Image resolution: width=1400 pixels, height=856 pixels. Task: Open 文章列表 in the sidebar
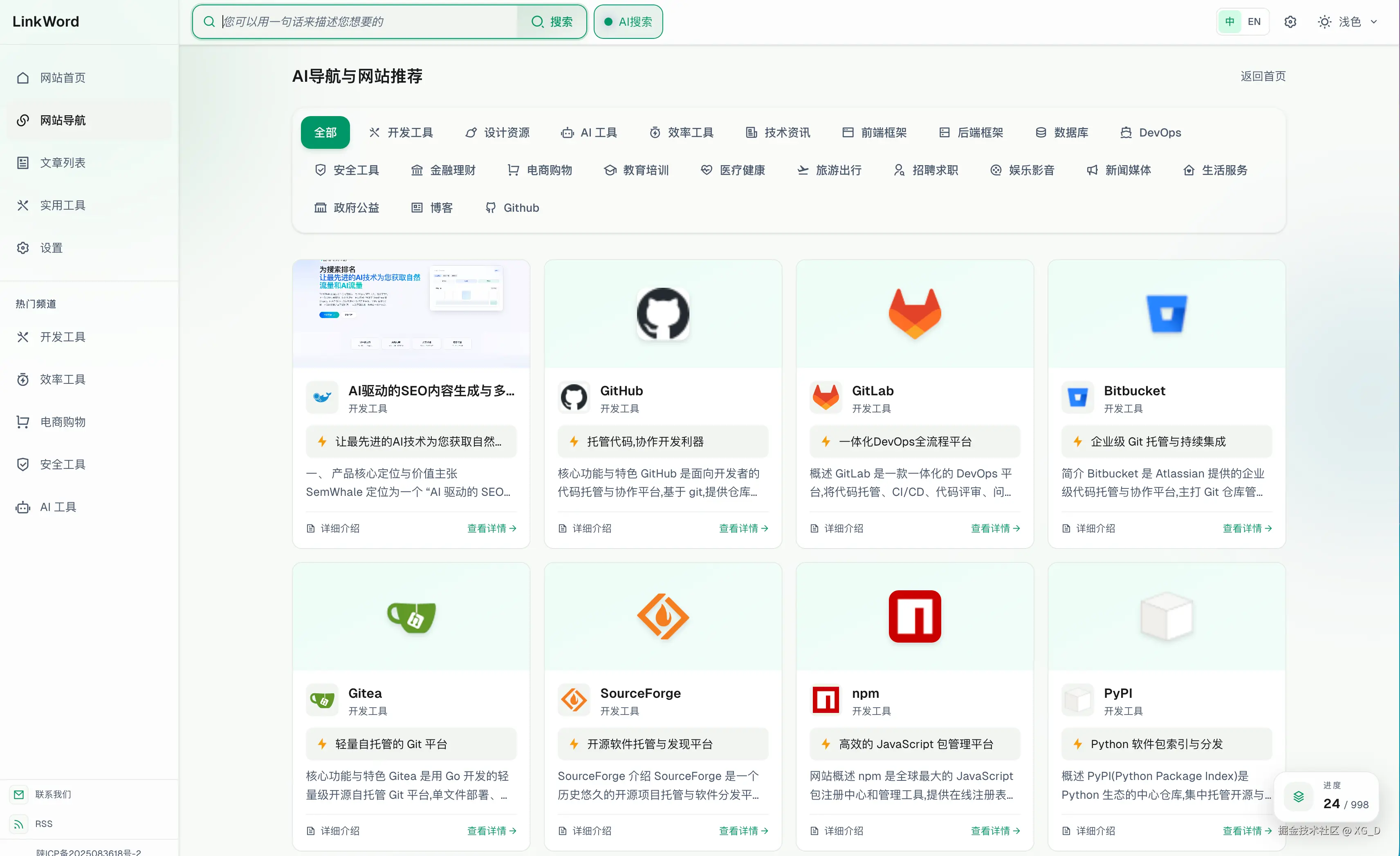(63, 163)
